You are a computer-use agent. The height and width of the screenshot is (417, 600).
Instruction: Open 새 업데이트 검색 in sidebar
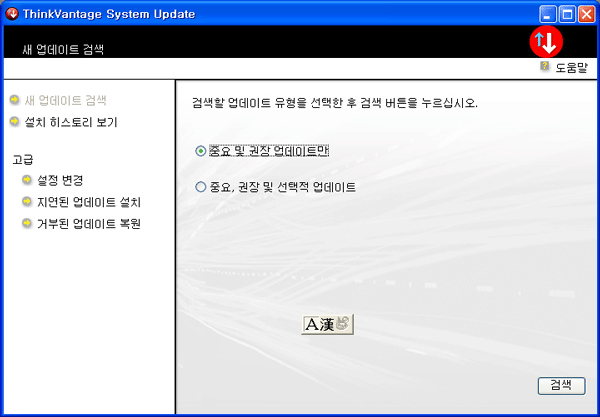pyautogui.click(x=65, y=101)
